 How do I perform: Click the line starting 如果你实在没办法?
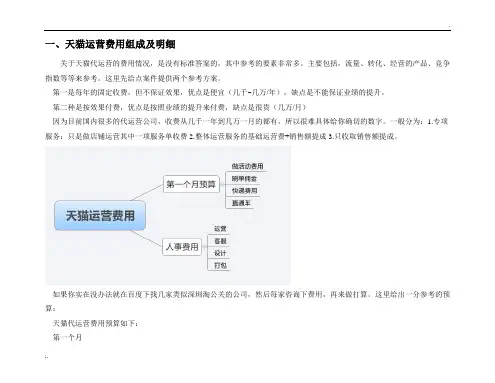251,294
